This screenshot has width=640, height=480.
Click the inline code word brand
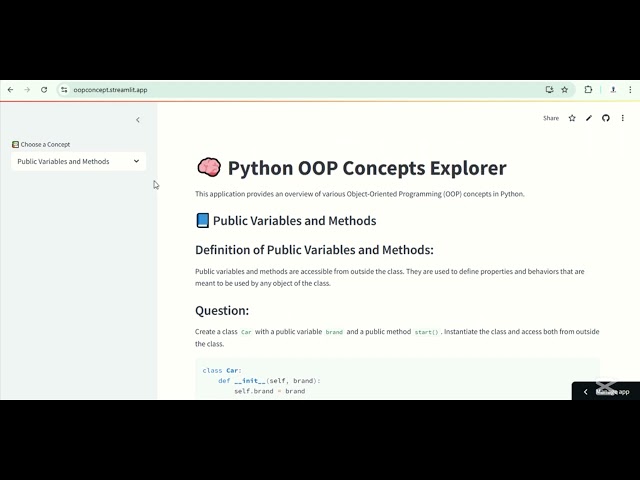tap(334, 332)
